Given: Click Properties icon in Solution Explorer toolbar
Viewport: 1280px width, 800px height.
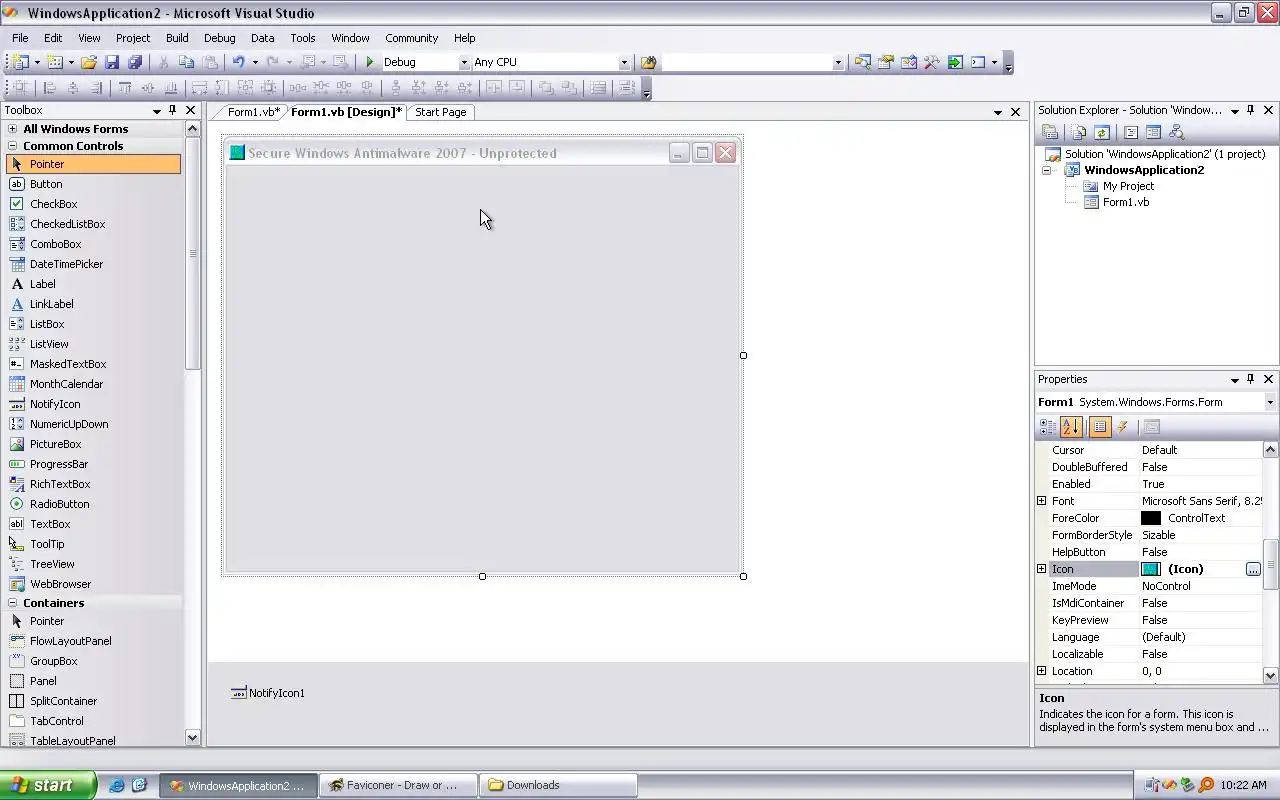Looking at the screenshot, I should [x=1050, y=132].
